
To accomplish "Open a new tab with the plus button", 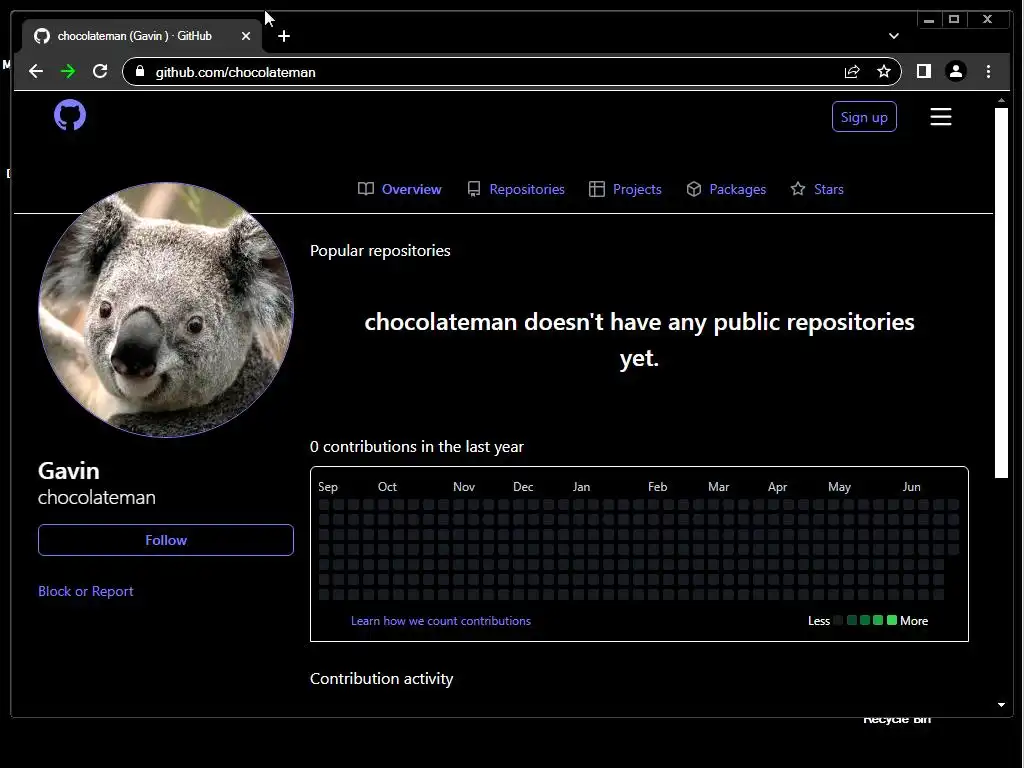I will tap(283, 36).
